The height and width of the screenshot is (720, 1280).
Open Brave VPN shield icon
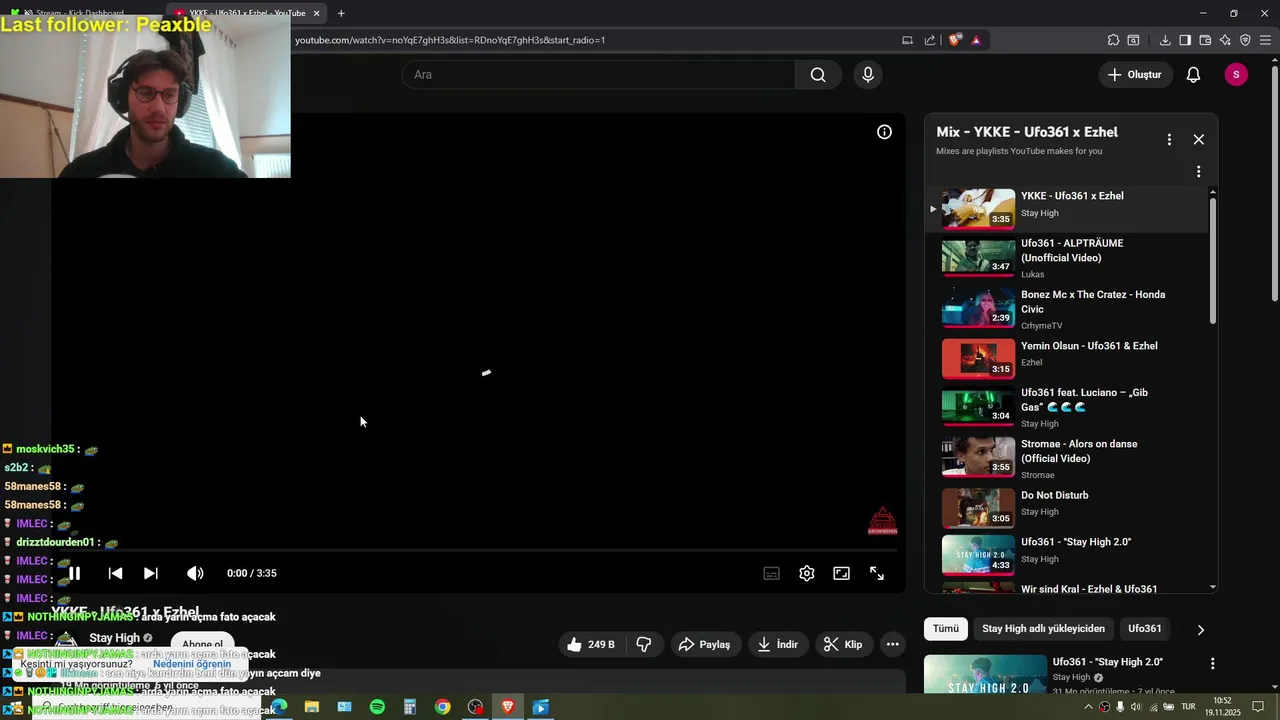(1245, 40)
